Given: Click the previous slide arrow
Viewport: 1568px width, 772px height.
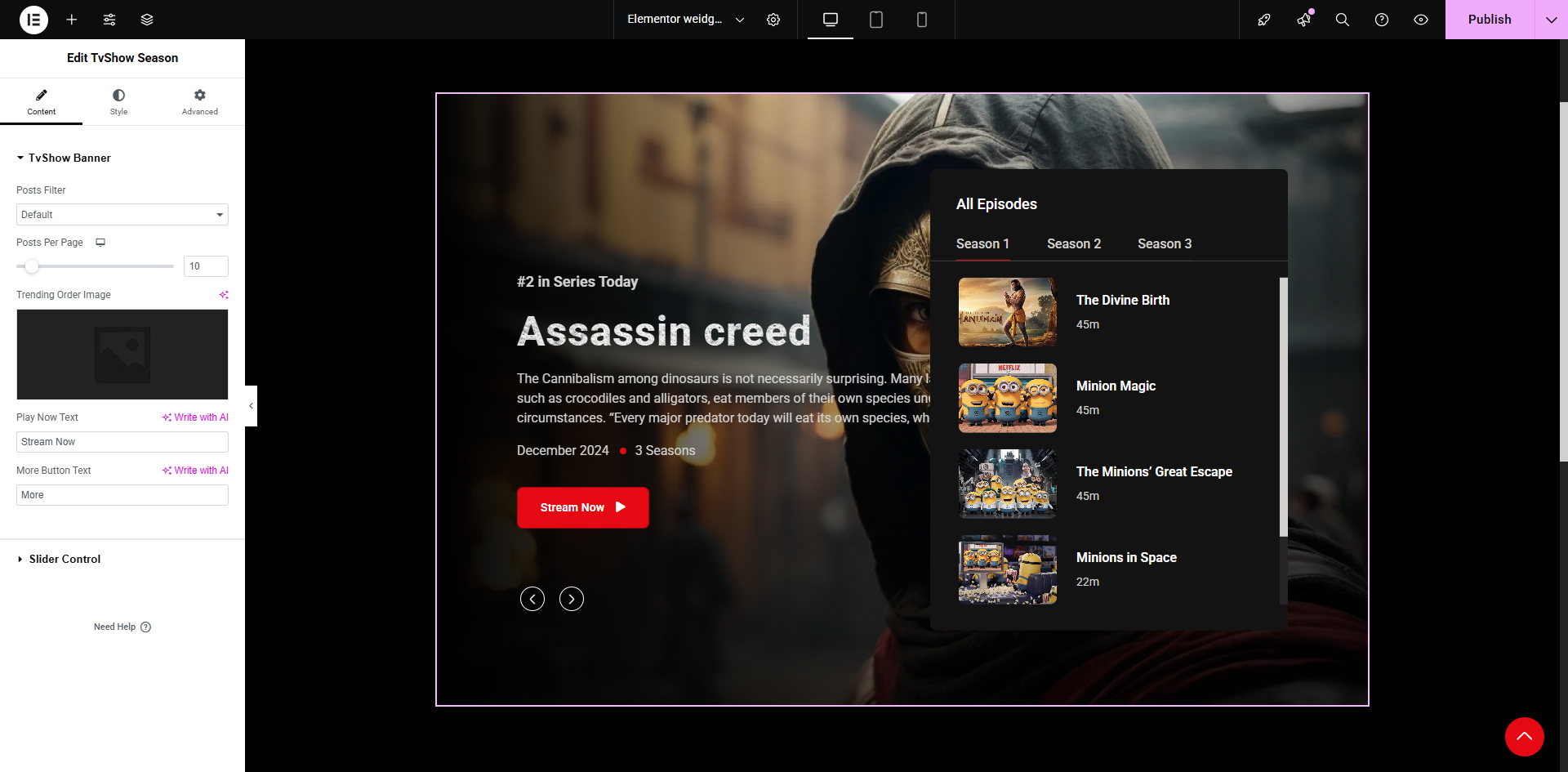Looking at the screenshot, I should click(x=532, y=599).
